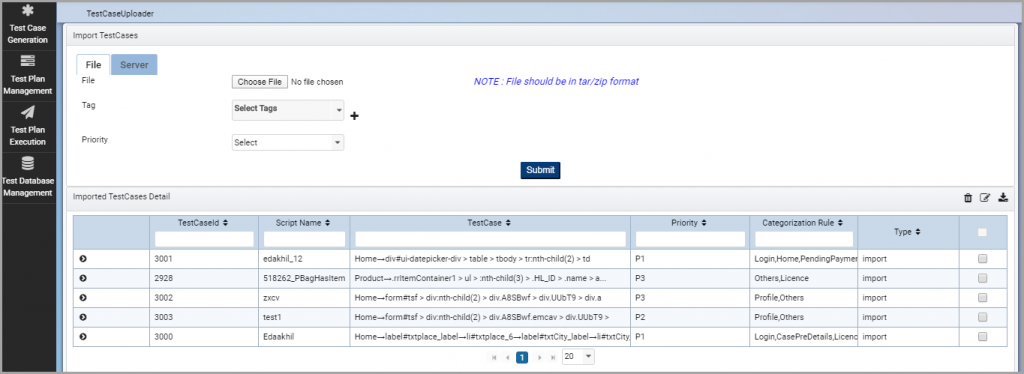Click the plus icon to add tag
Screen dimensions: 1024x374
click(x=355, y=116)
